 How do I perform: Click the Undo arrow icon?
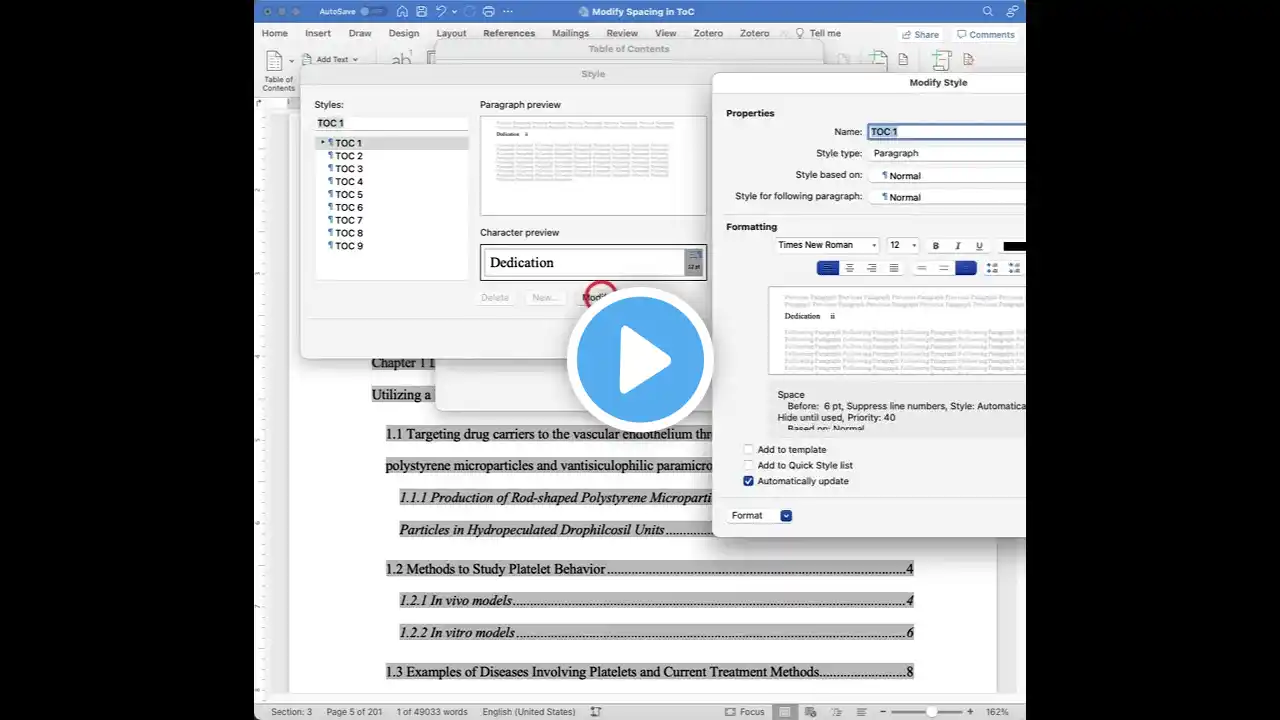pyautogui.click(x=441, y=11)
